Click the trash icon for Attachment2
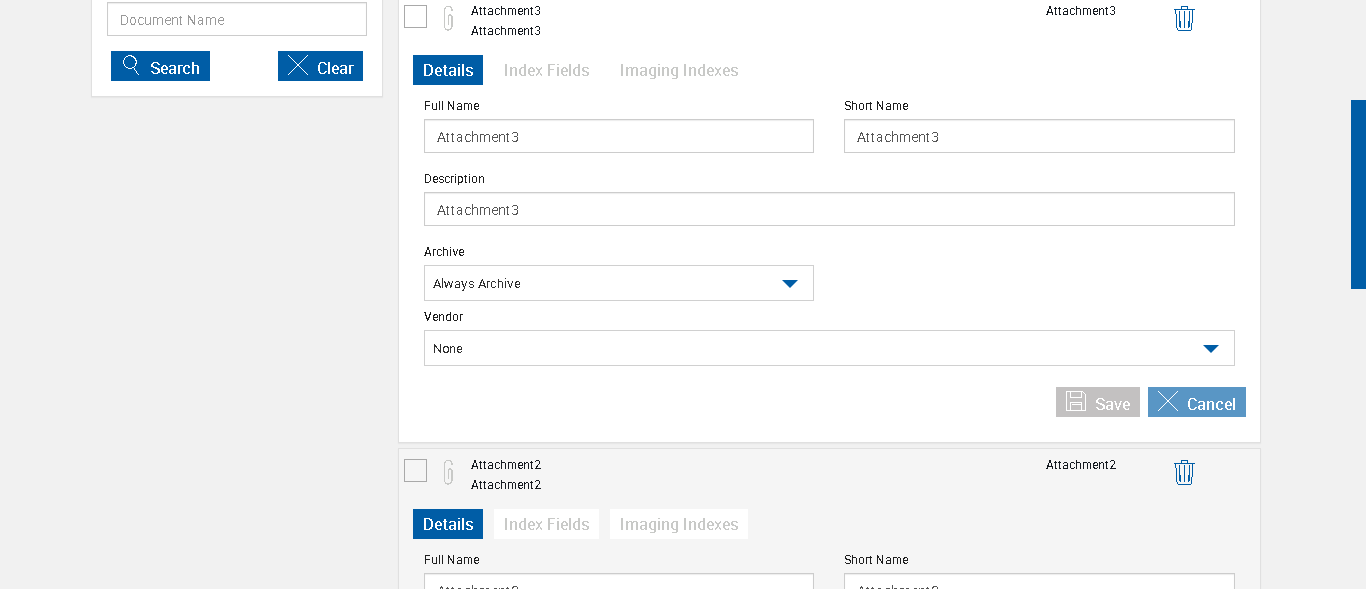The width and height of the screenshot is (1366, 589). [x=1184, y=473]
